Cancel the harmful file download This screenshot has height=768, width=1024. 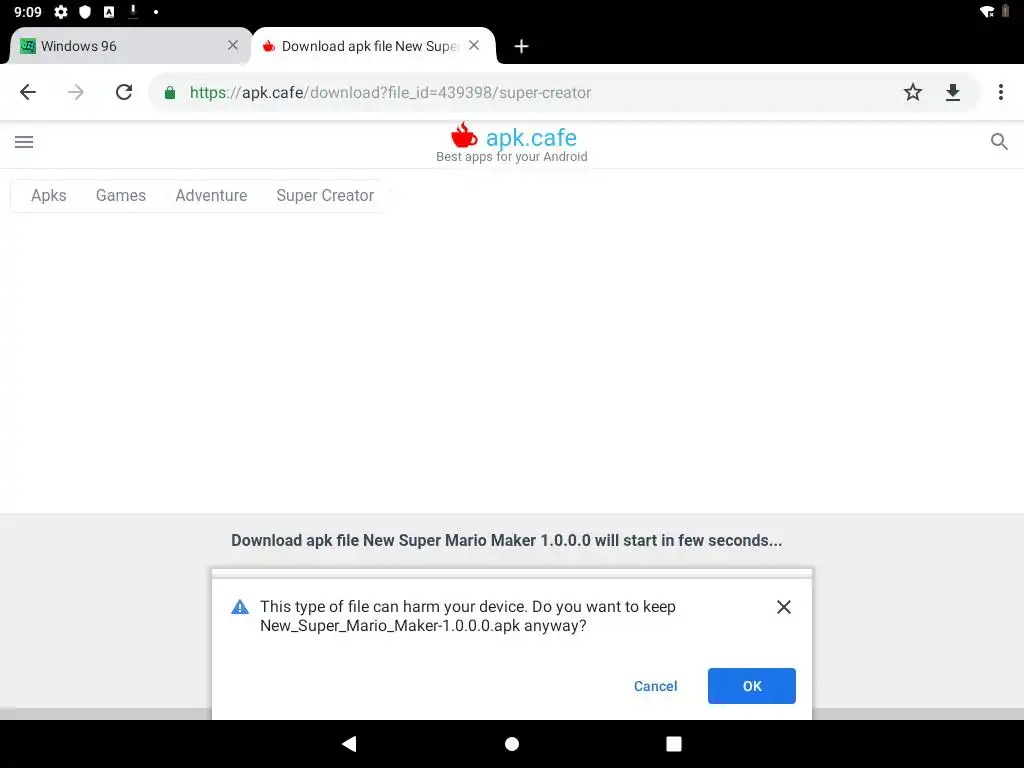point(655,686)
